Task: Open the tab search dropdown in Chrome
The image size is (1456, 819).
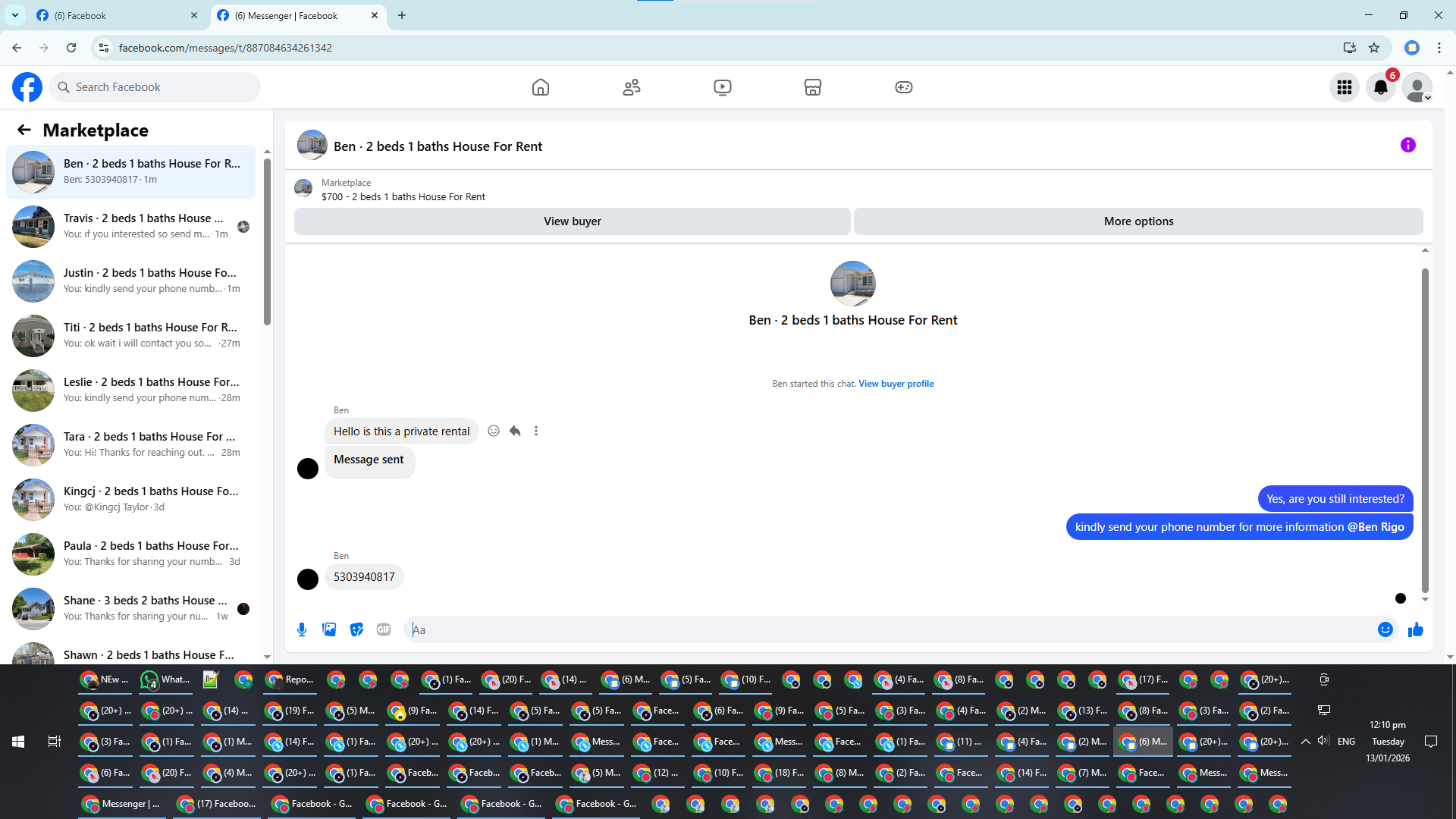Action: 14,15
